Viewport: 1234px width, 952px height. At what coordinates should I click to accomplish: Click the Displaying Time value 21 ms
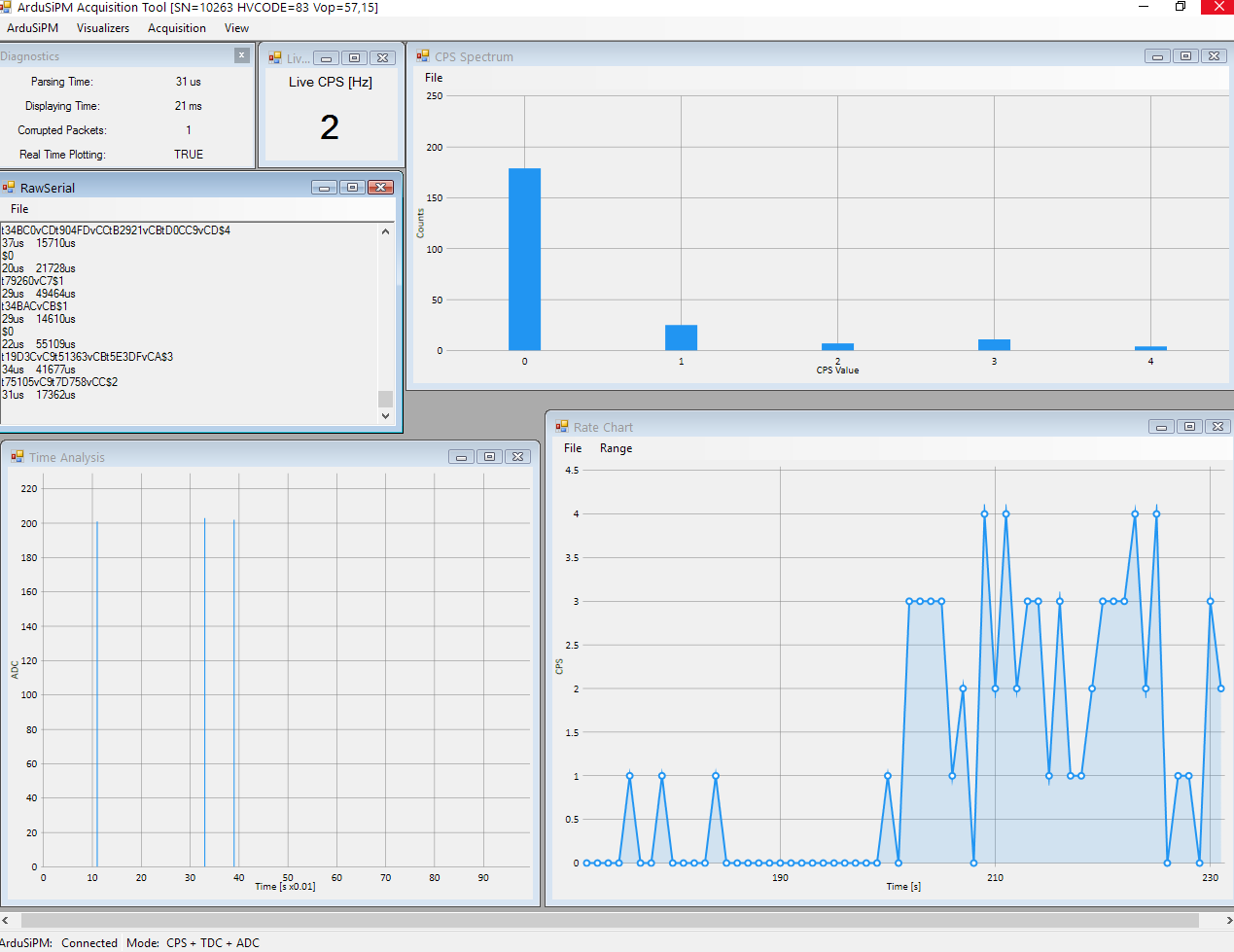pos(189,106)
